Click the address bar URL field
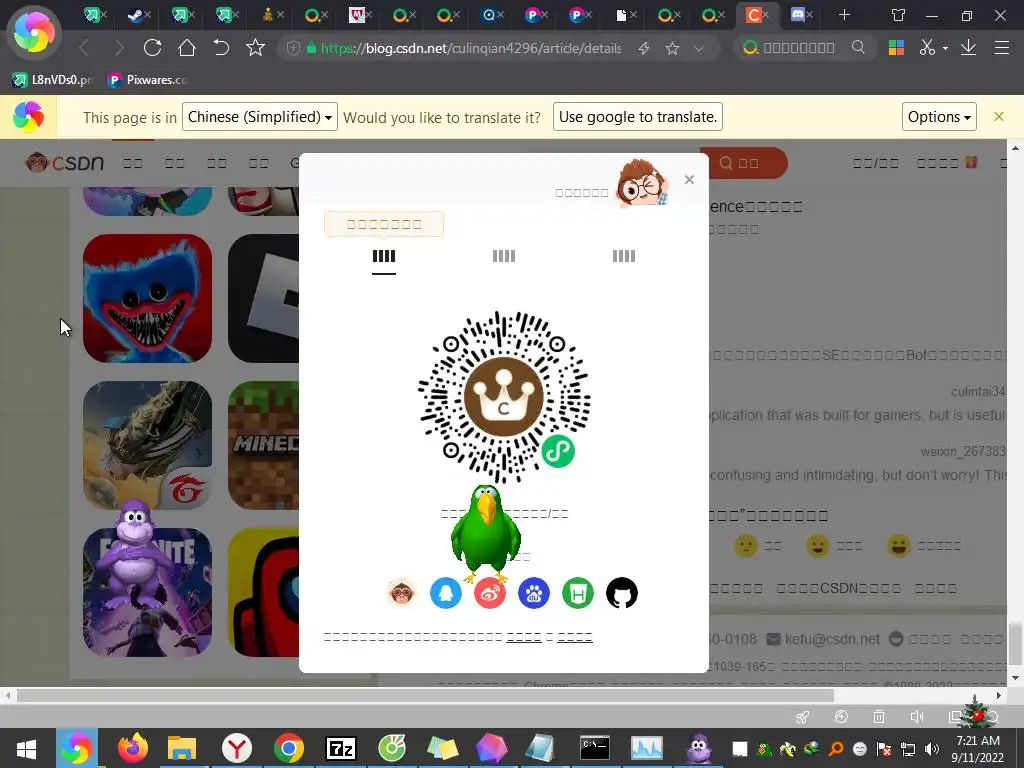The width and height of the screenshot is (1024, 768). point(471,48)
